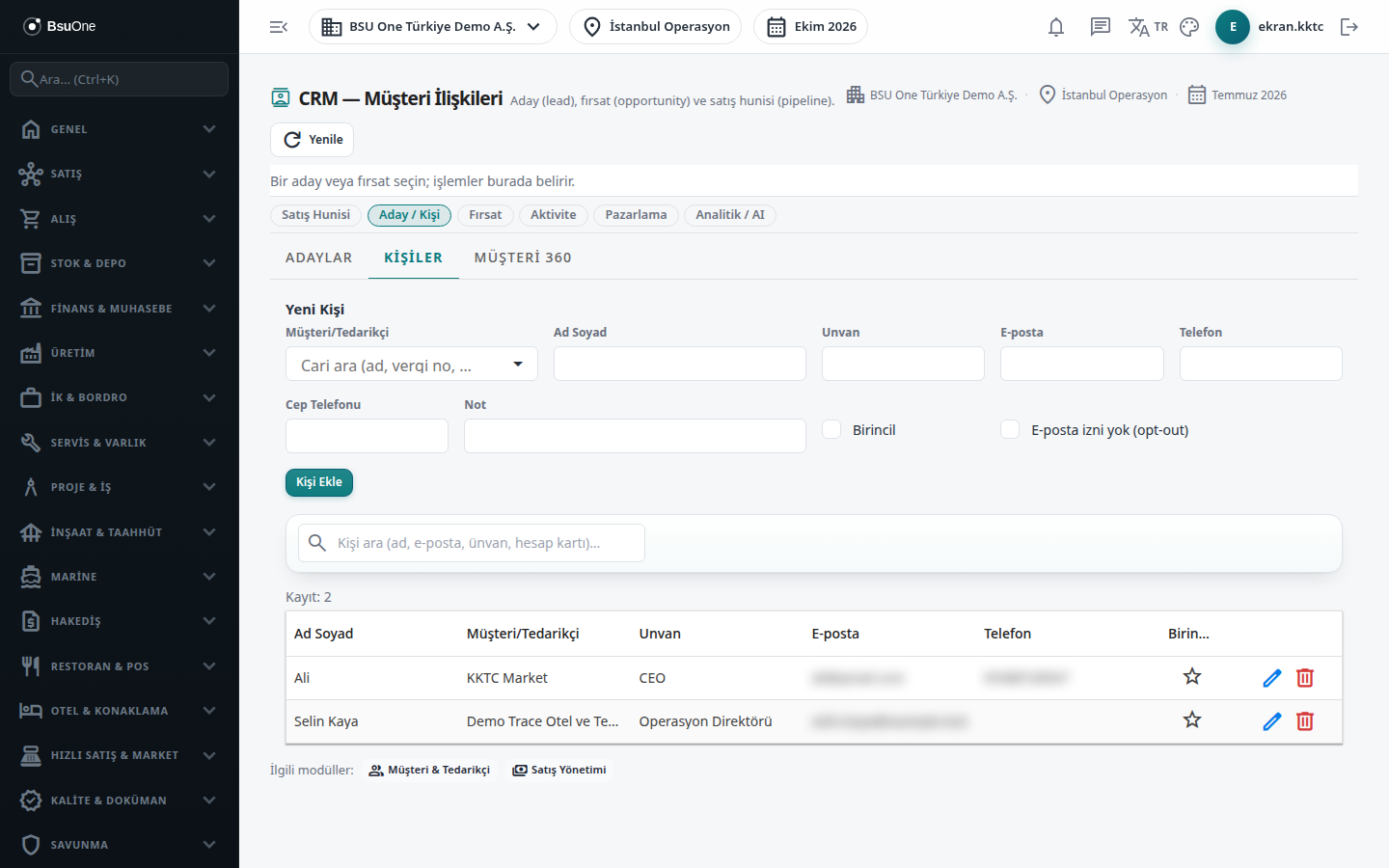This screenshot has width=1389, height=868.
Task: Select the Satış Hunisi tab
Action: [316, 215]
